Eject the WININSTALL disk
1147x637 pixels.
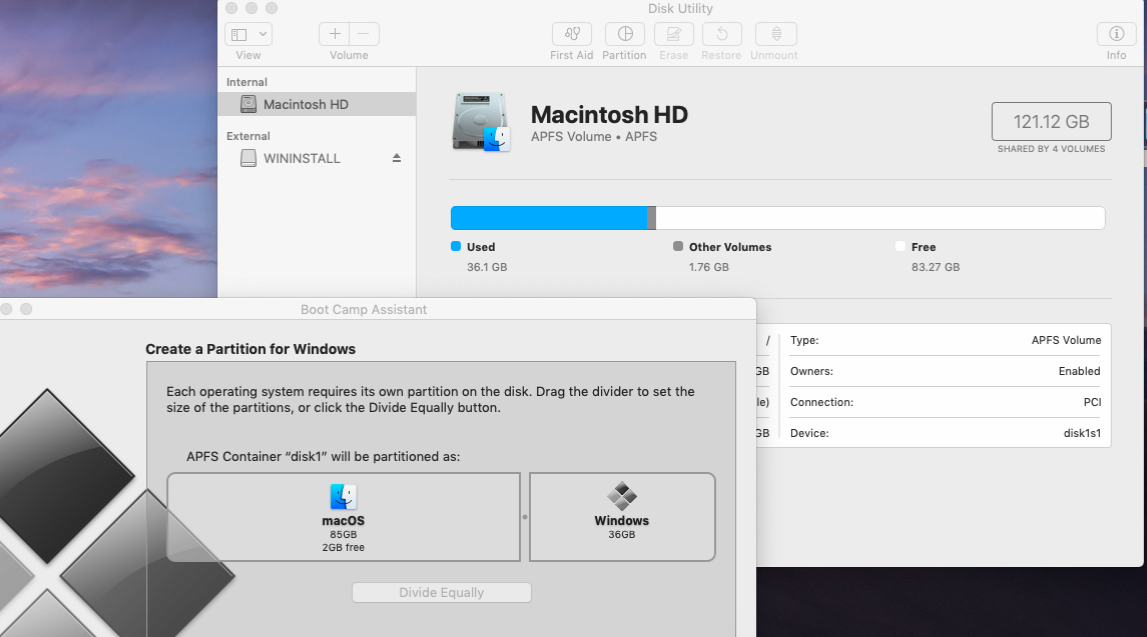pos(396,158)
